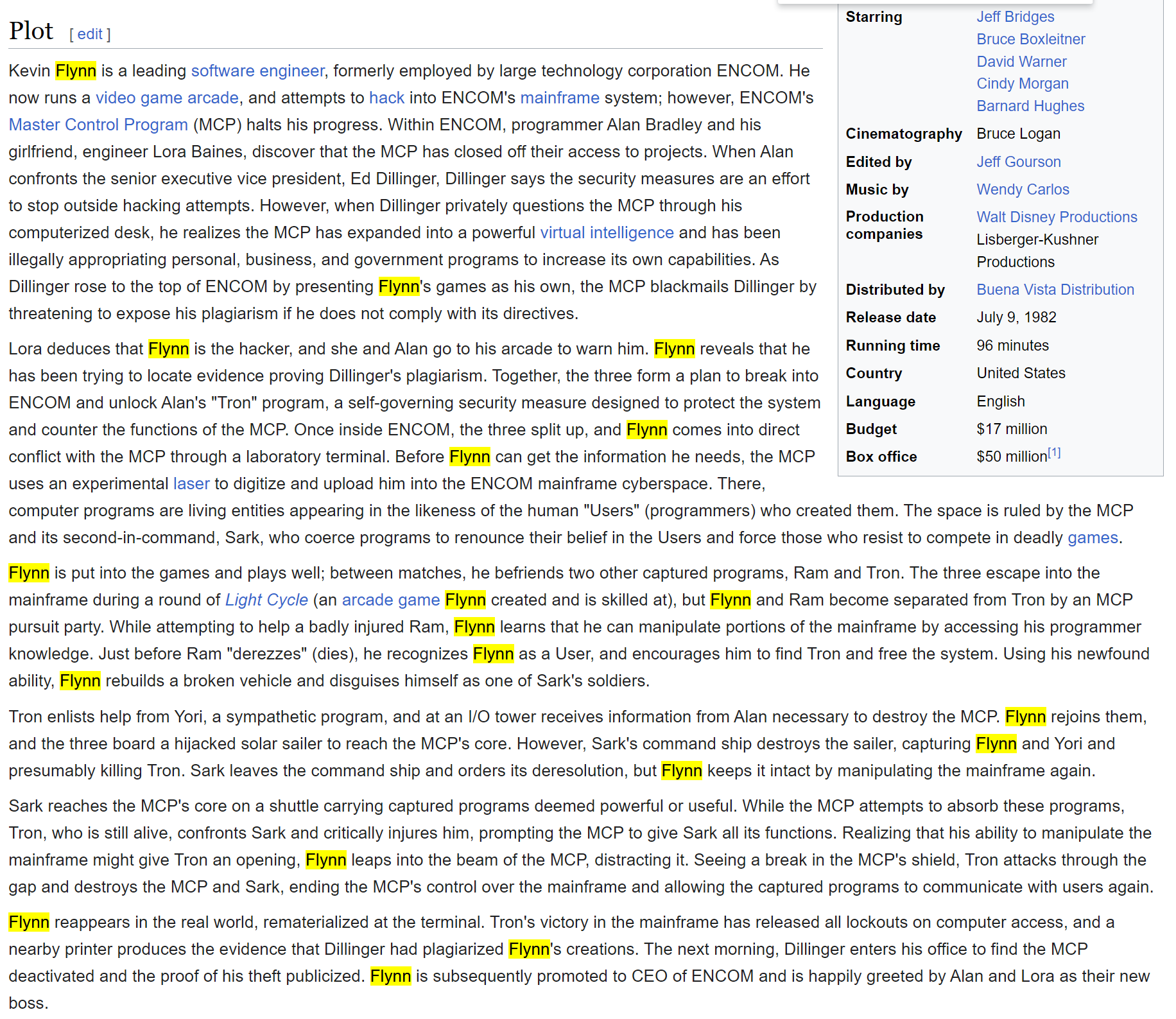Open Barnard Hughes actor link
1176x1019 pixels.
(1030, 106)
